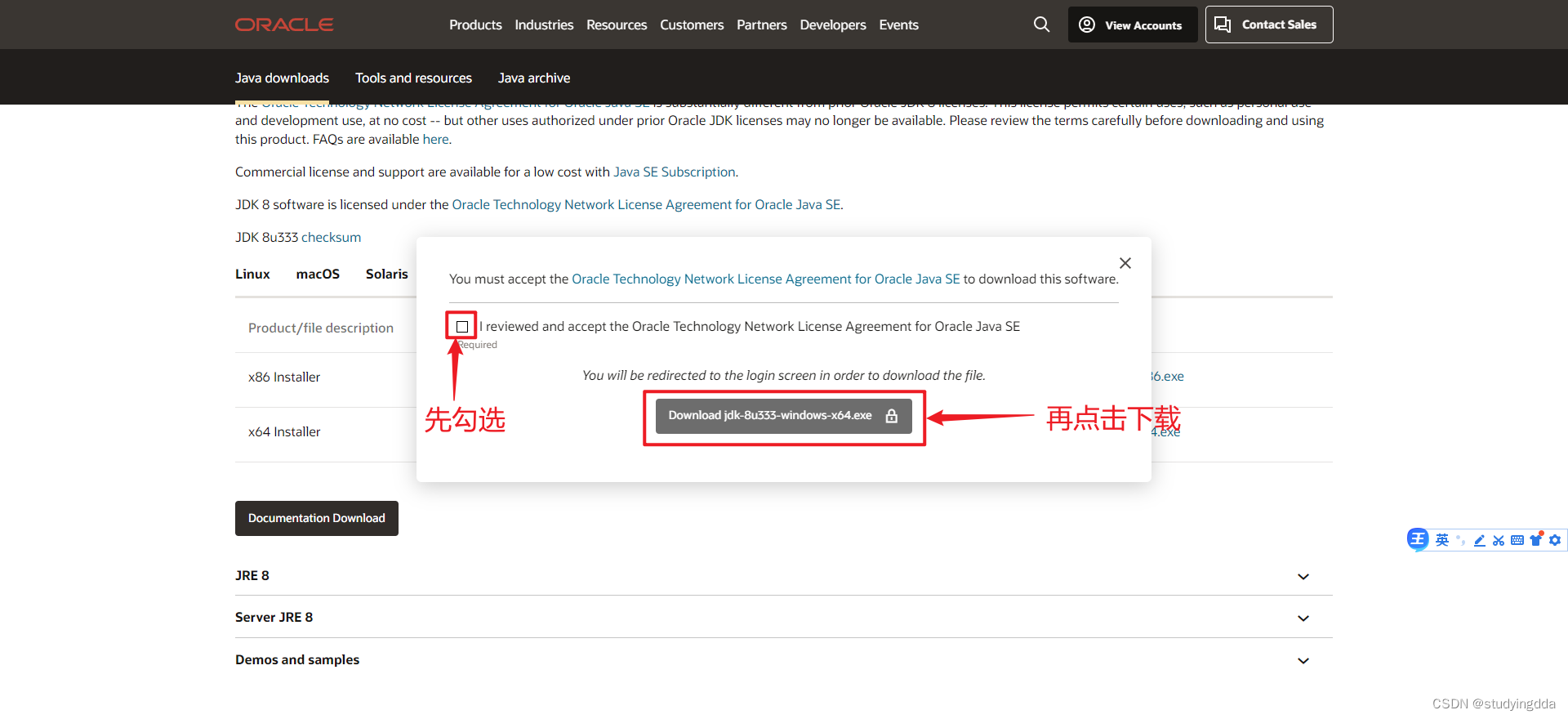Toggle the punctuation mode icon in IME bar
This screenshot has height=719, width=1568.
1461,540
